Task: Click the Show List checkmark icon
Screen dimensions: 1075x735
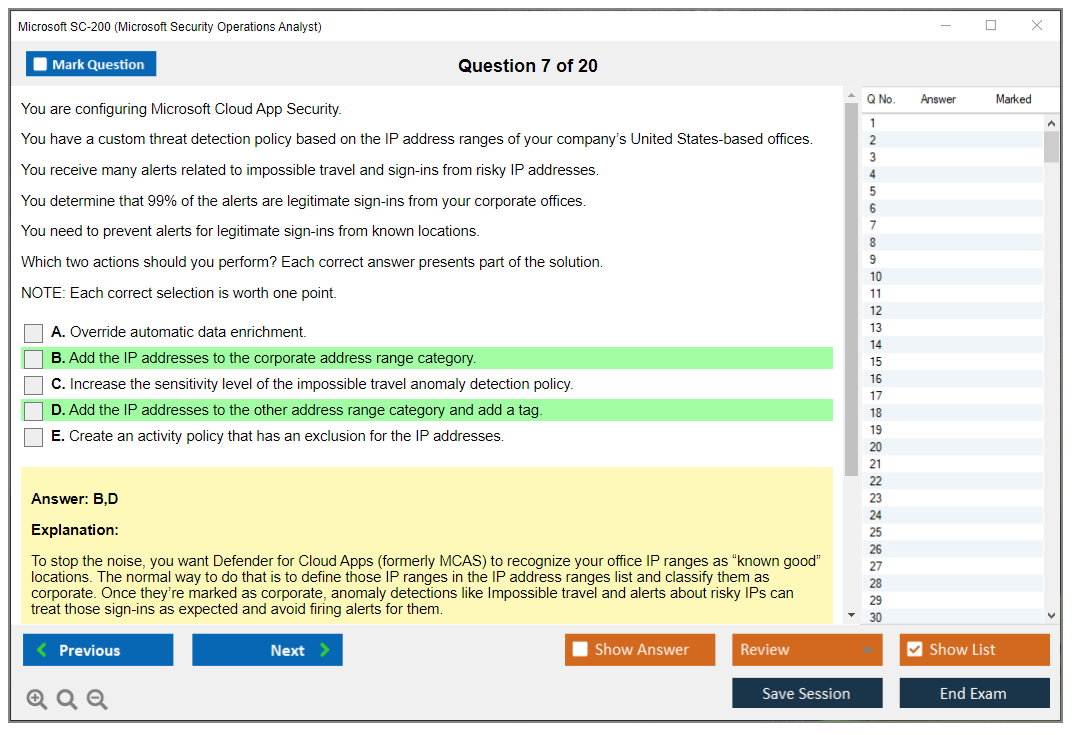Action: (x=914, y=649)
